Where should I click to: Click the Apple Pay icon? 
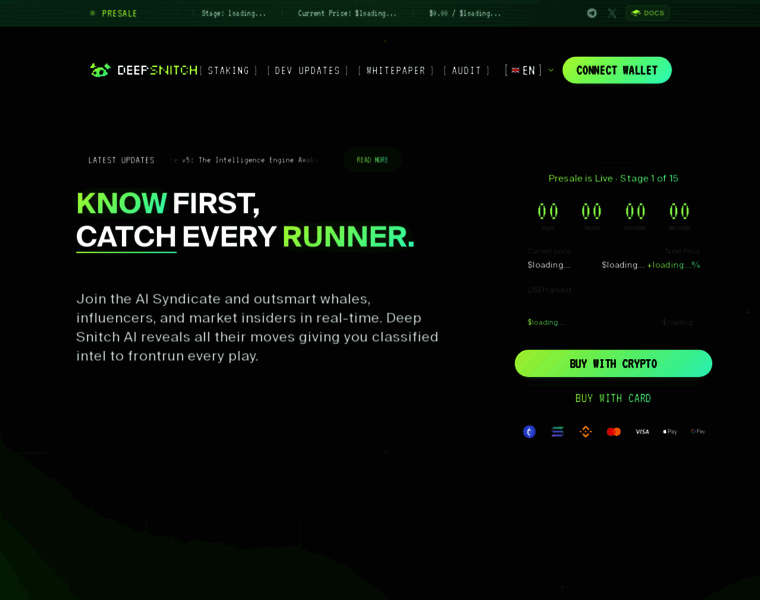[x=670, y=431]
